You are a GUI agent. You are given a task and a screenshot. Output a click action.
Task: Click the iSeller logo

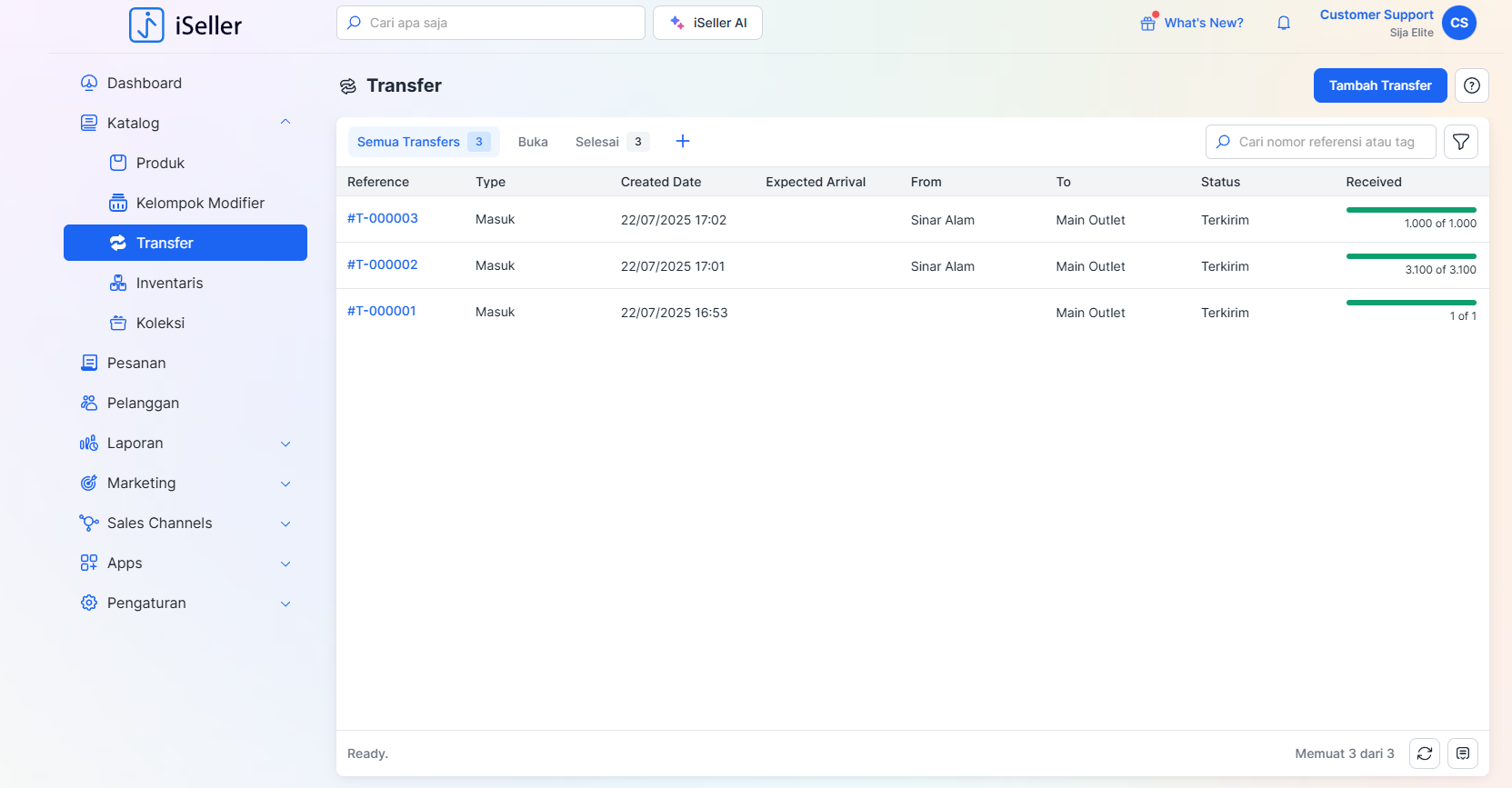pos(185,25)
